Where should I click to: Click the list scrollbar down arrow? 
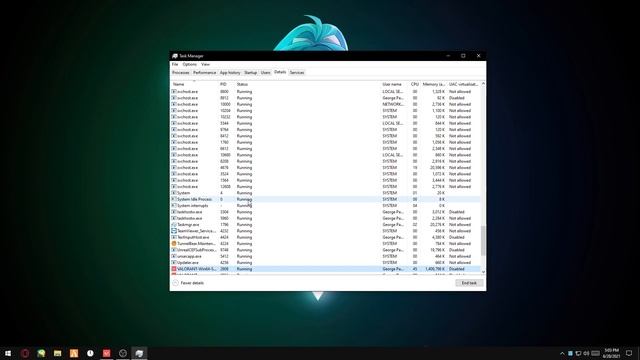pos(483,272)
